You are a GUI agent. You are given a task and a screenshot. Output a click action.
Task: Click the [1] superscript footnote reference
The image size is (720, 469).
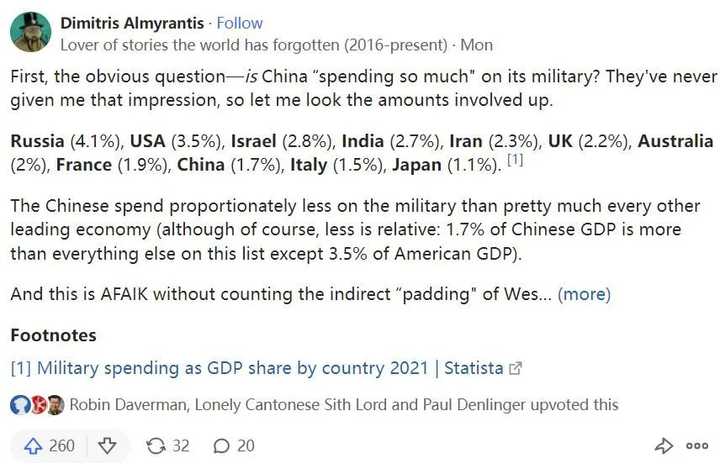point(515,160)
